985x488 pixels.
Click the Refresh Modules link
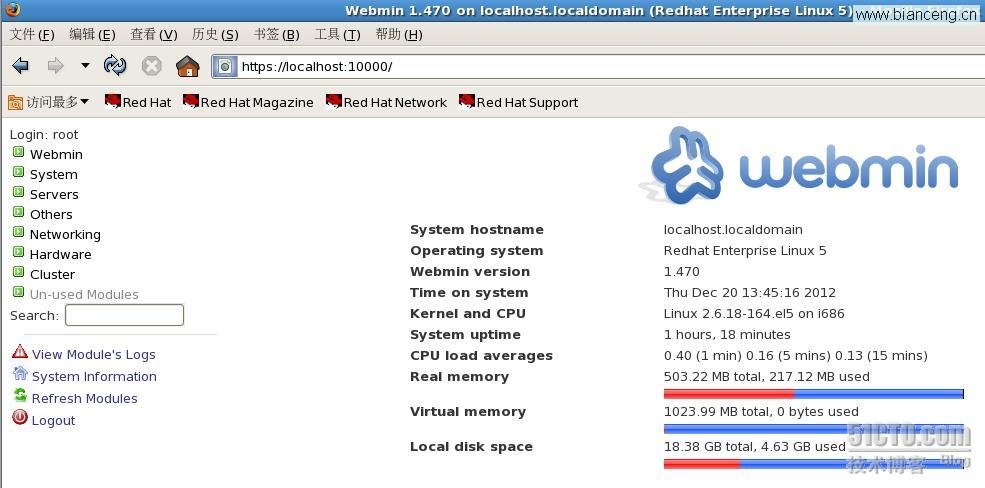[x=85, y=399]
